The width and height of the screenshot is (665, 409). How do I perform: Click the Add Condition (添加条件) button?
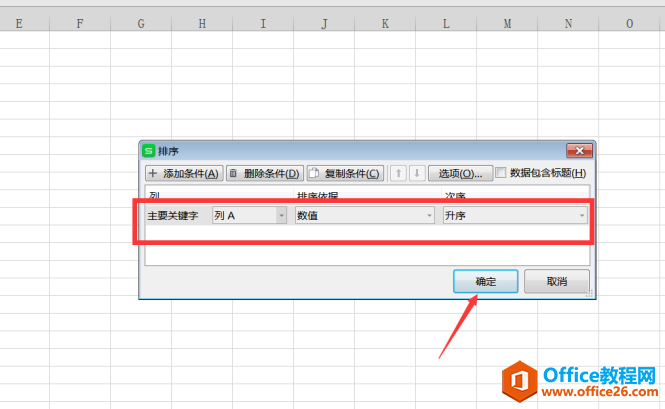[184, 173]
